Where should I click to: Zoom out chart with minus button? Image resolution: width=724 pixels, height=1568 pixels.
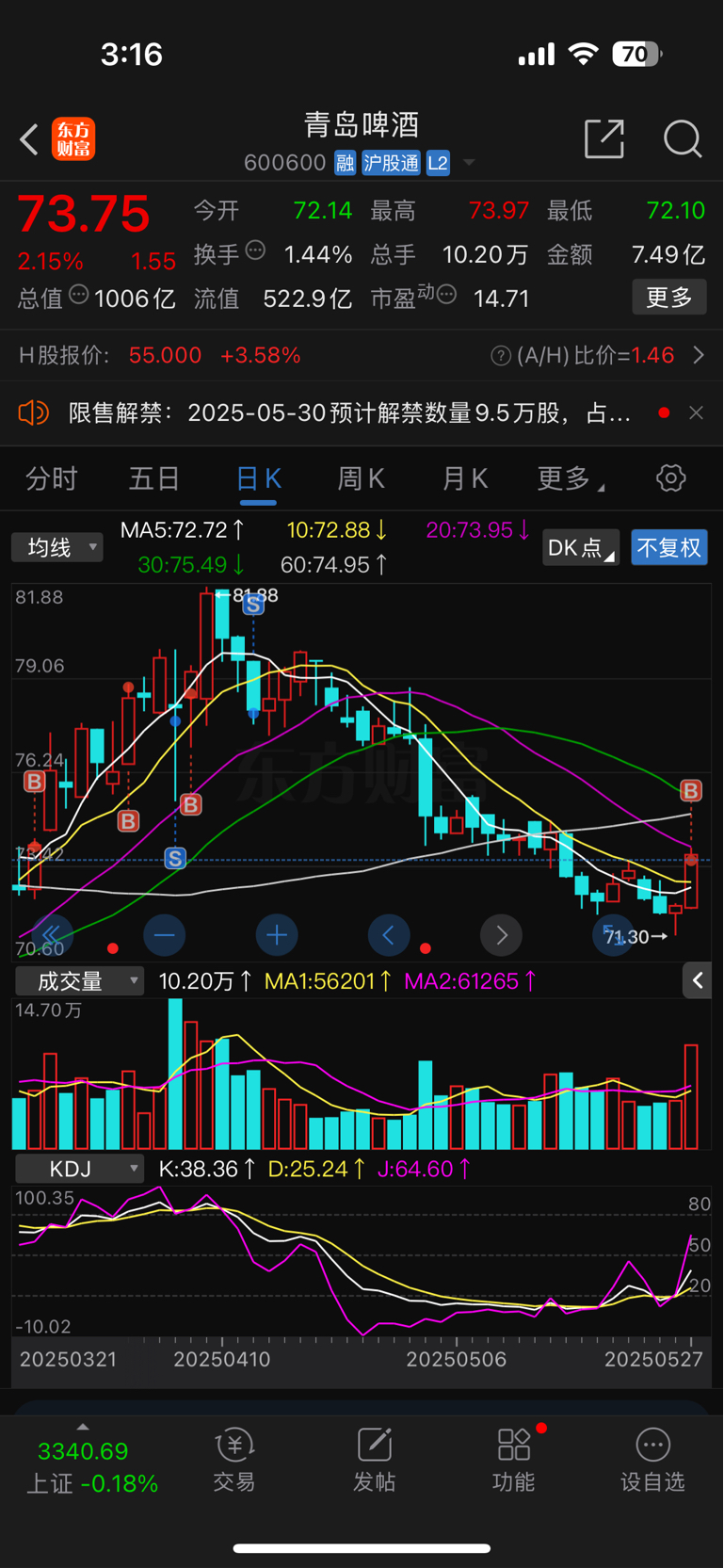[164, 935]
